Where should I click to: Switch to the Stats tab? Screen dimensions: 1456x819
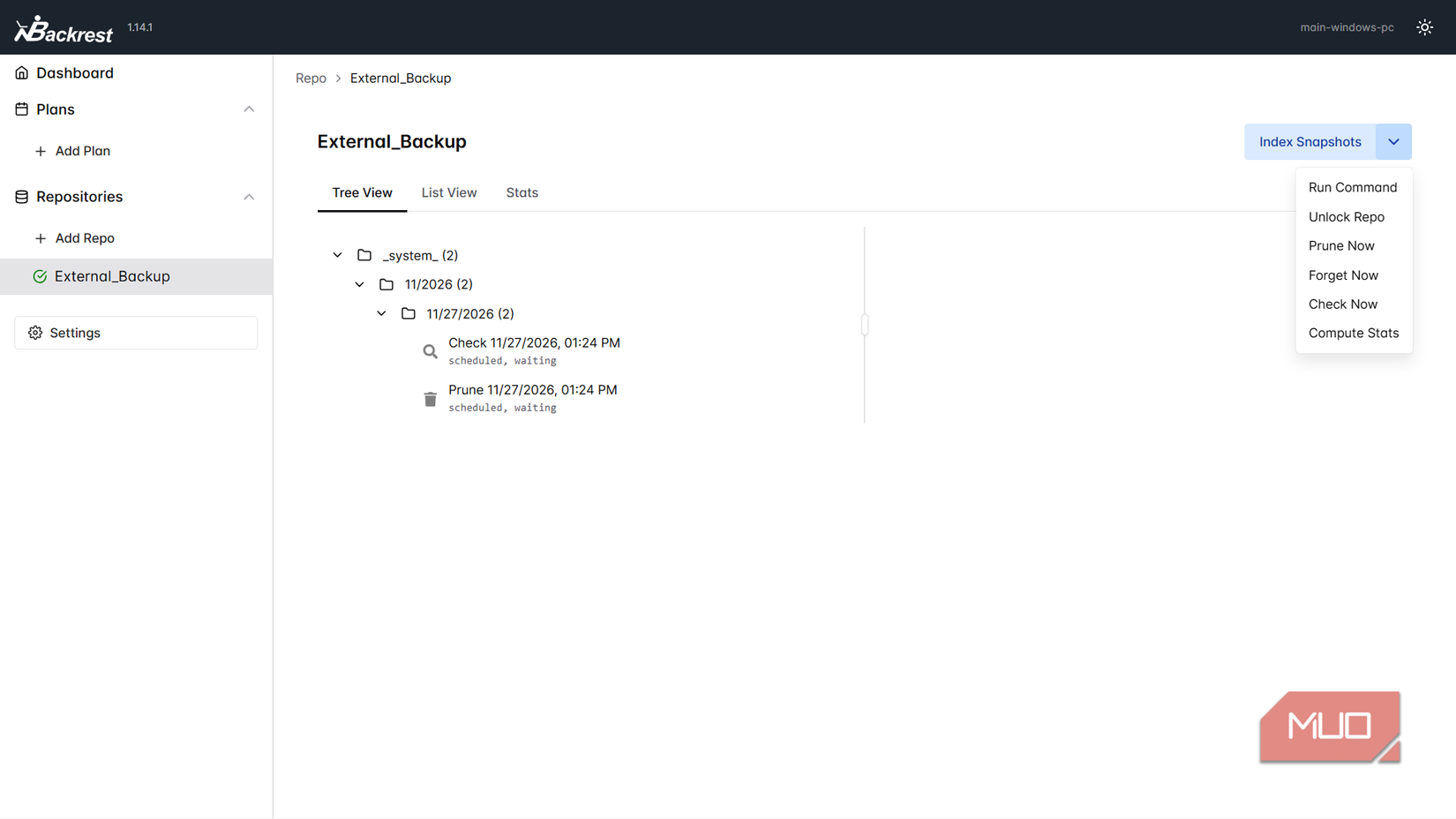click(522, 192)
